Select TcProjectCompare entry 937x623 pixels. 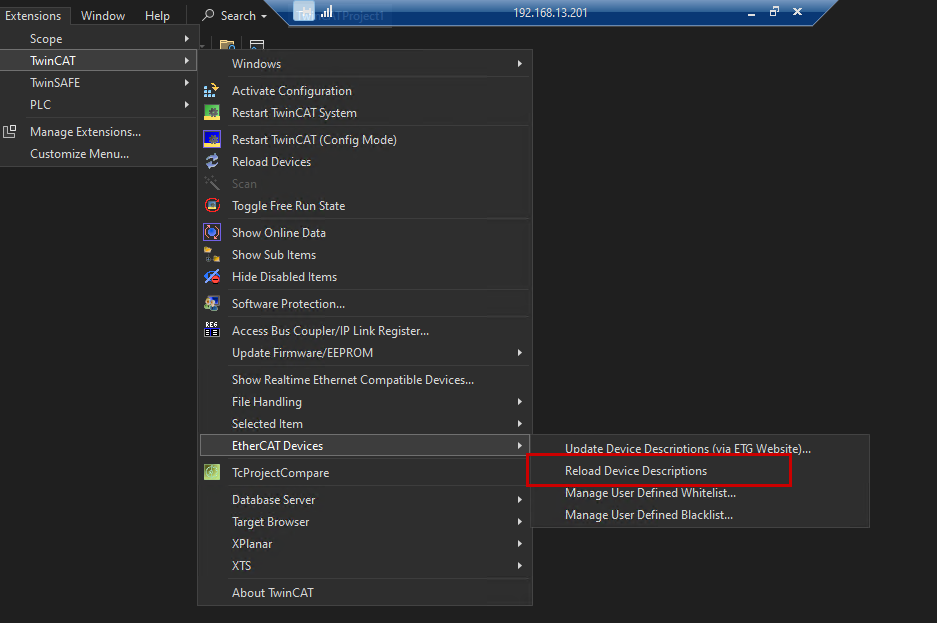pos(365,472)
